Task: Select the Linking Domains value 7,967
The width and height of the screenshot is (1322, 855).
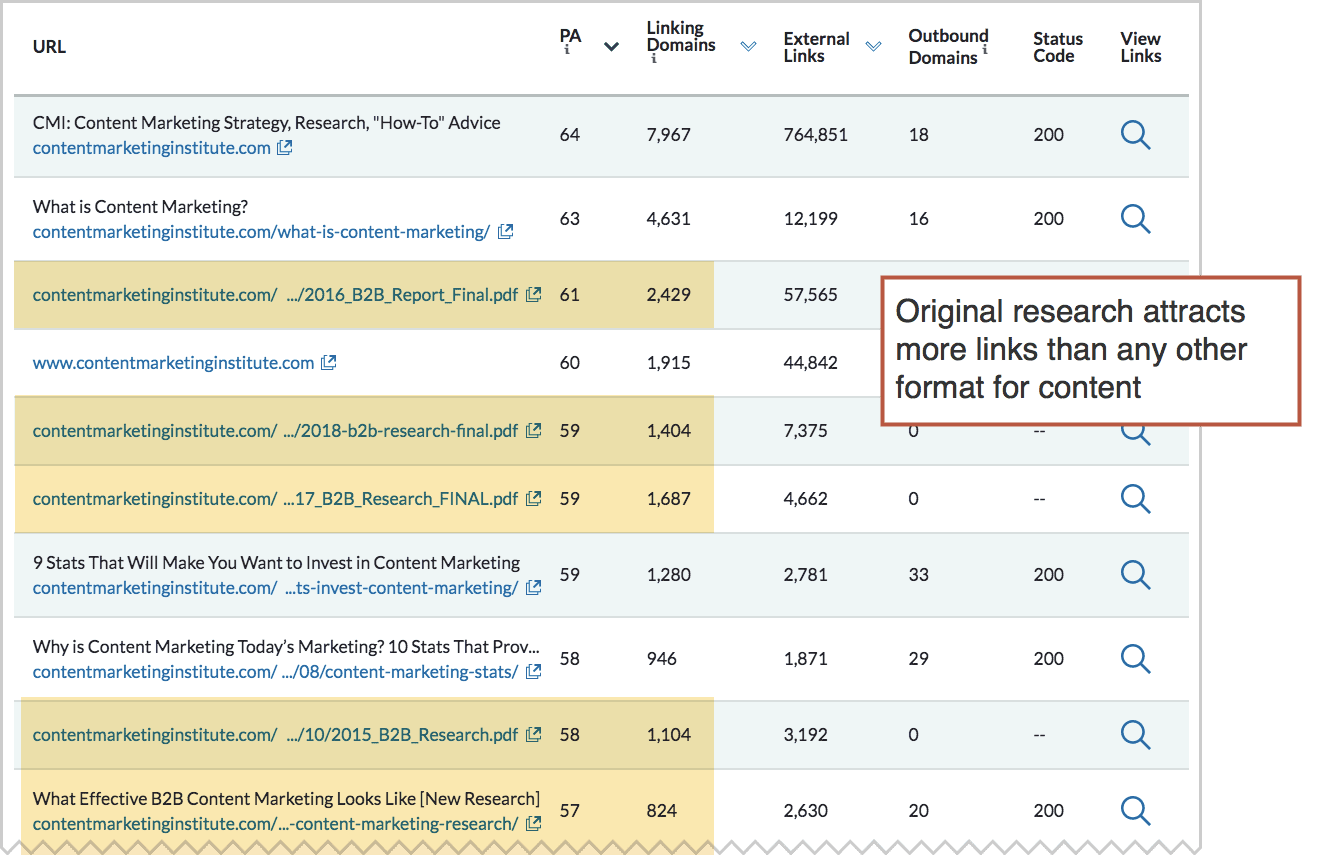Action: 669,135
